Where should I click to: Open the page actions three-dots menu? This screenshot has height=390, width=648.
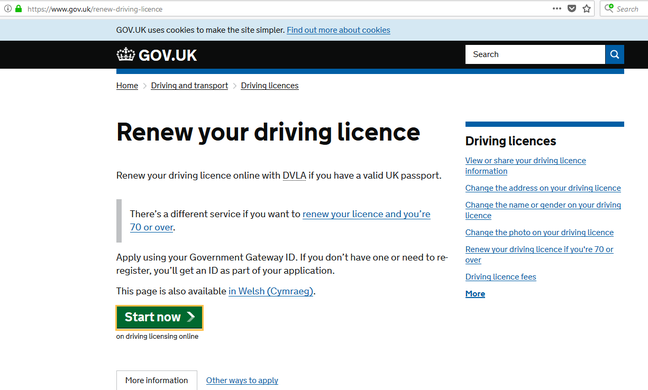pos(557,8)
